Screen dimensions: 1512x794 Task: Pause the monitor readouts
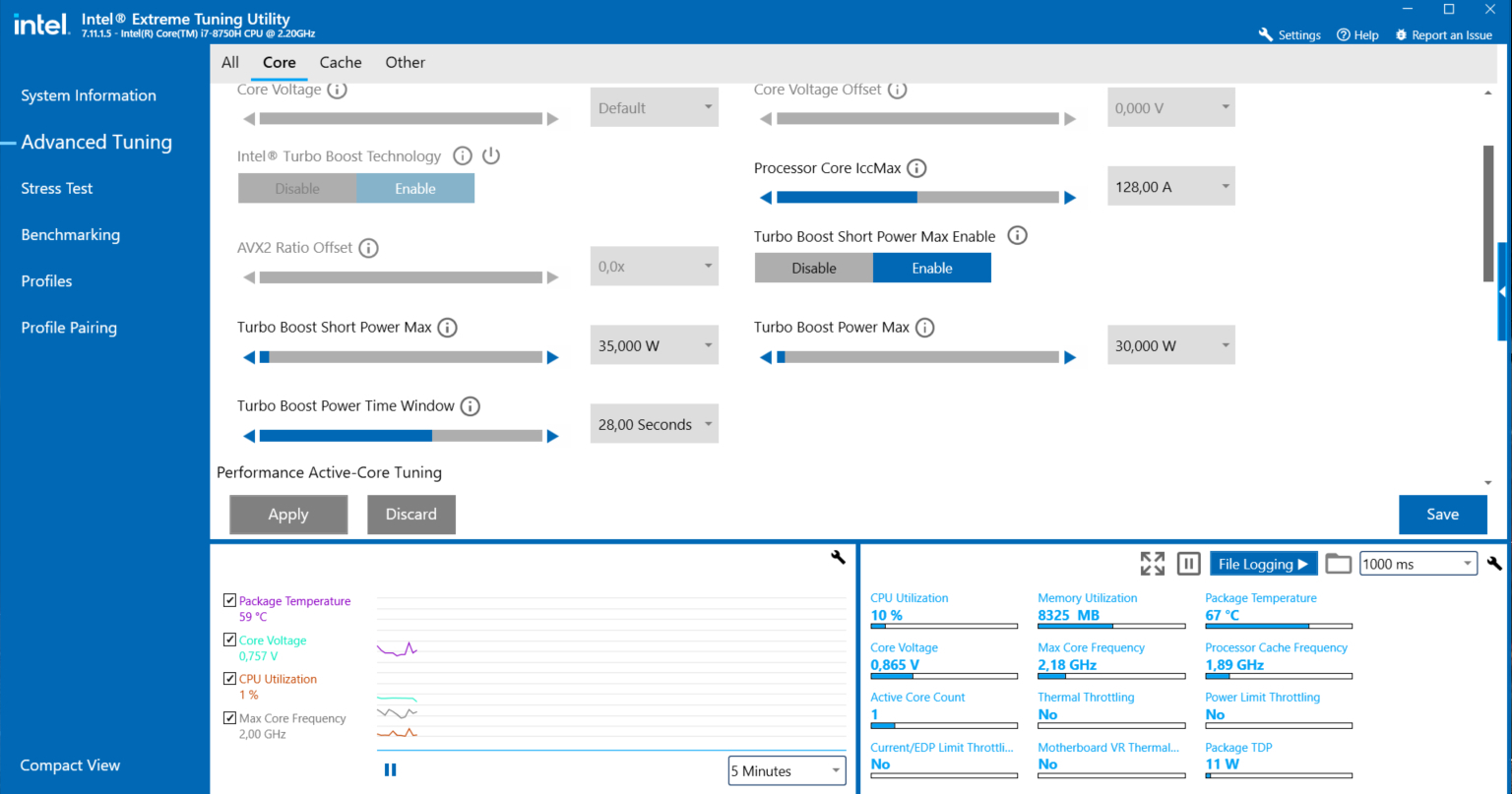[1189, 564]
